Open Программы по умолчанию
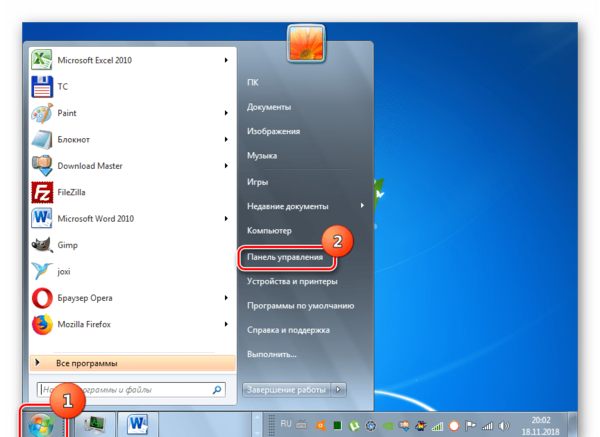Image resolution: width=600 pixels, height=437 pixels. 301,306
